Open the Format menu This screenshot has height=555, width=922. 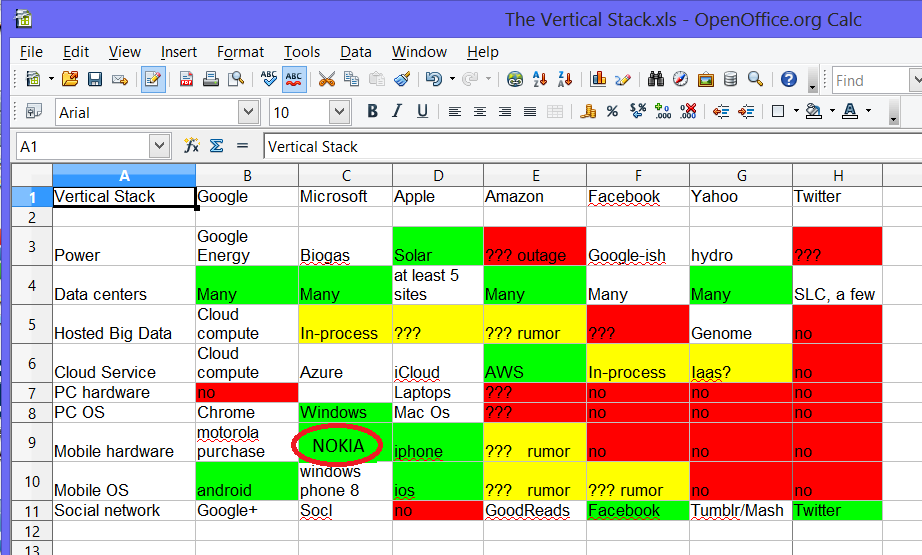240,52
